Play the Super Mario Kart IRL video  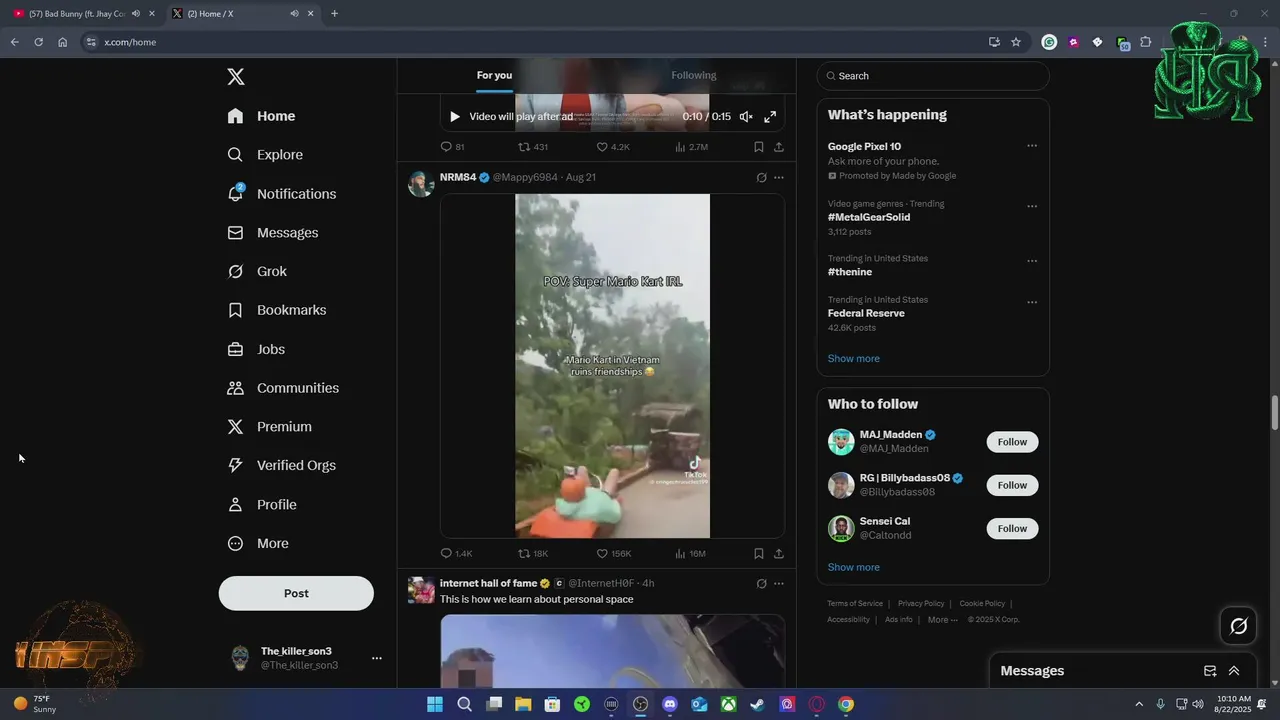click(612, 366)
